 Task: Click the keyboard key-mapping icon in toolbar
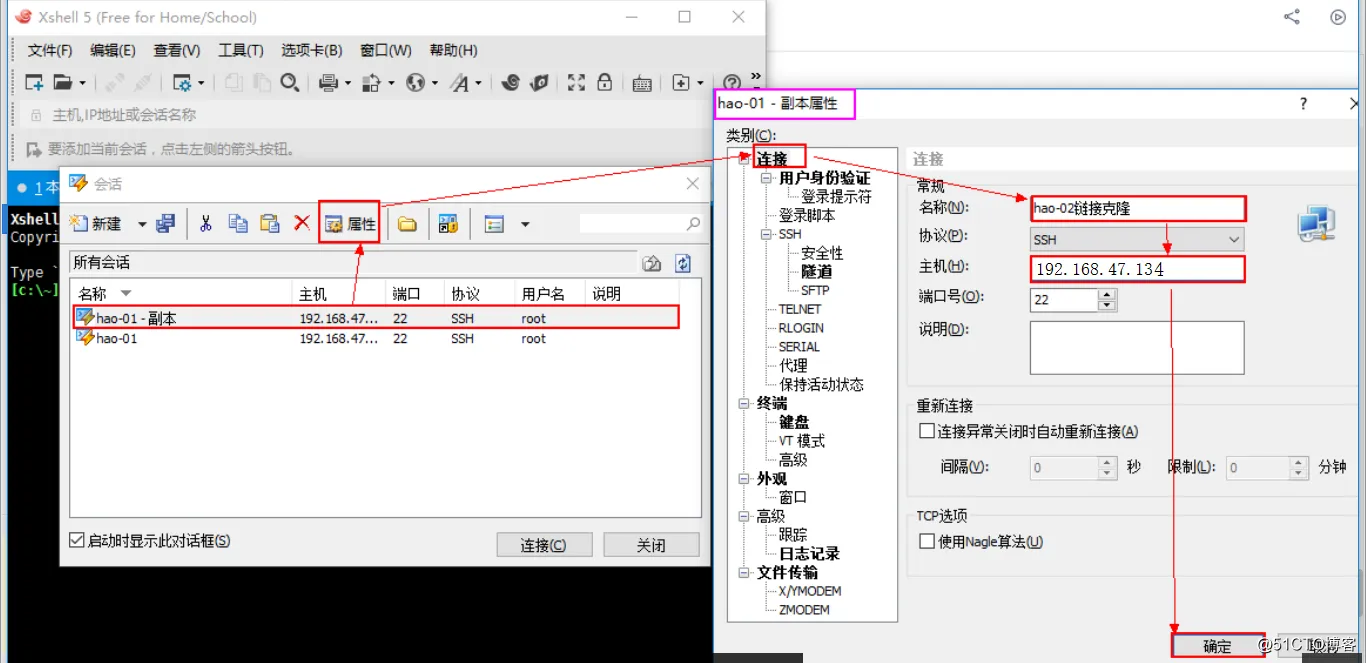642,83
